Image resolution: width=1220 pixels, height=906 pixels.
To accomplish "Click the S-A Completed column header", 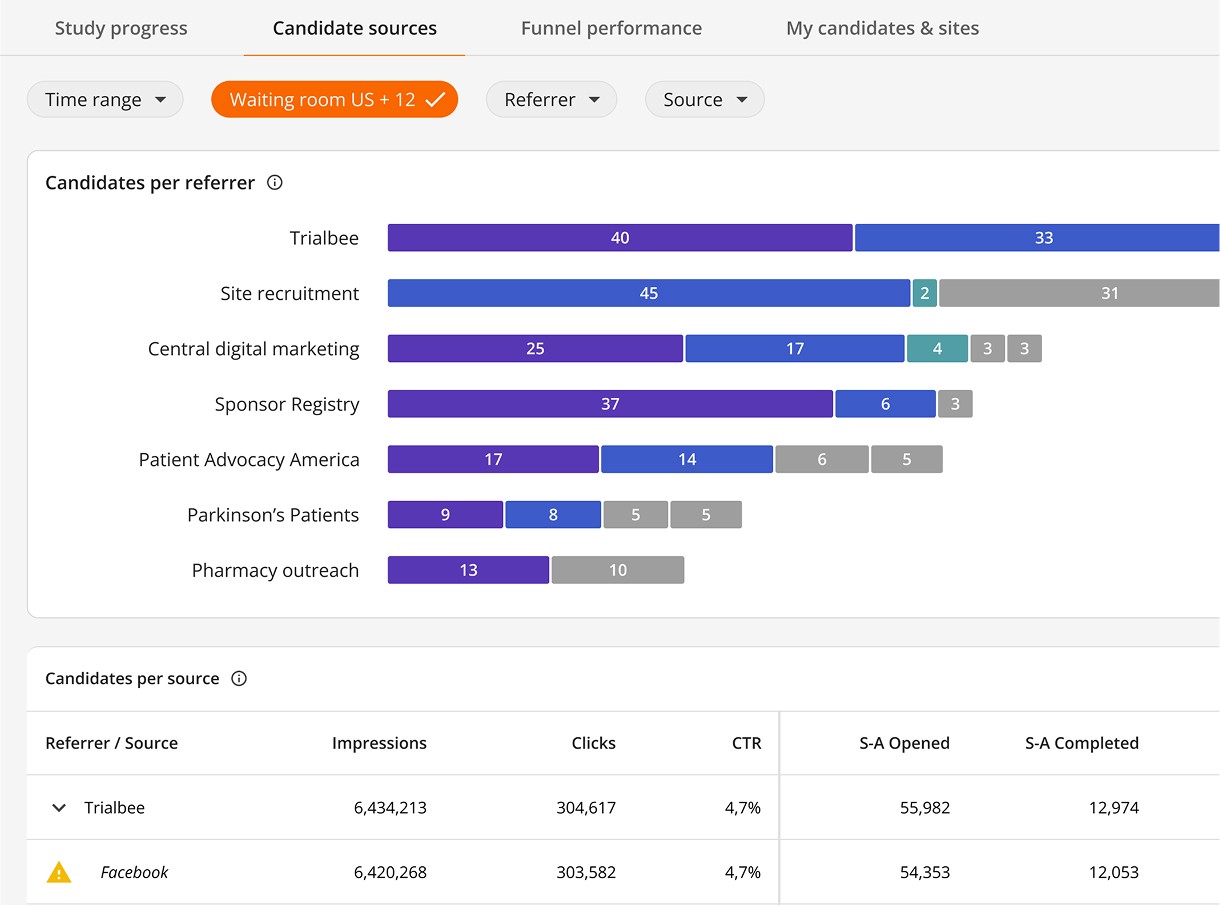I will (x=1081, y=743).
